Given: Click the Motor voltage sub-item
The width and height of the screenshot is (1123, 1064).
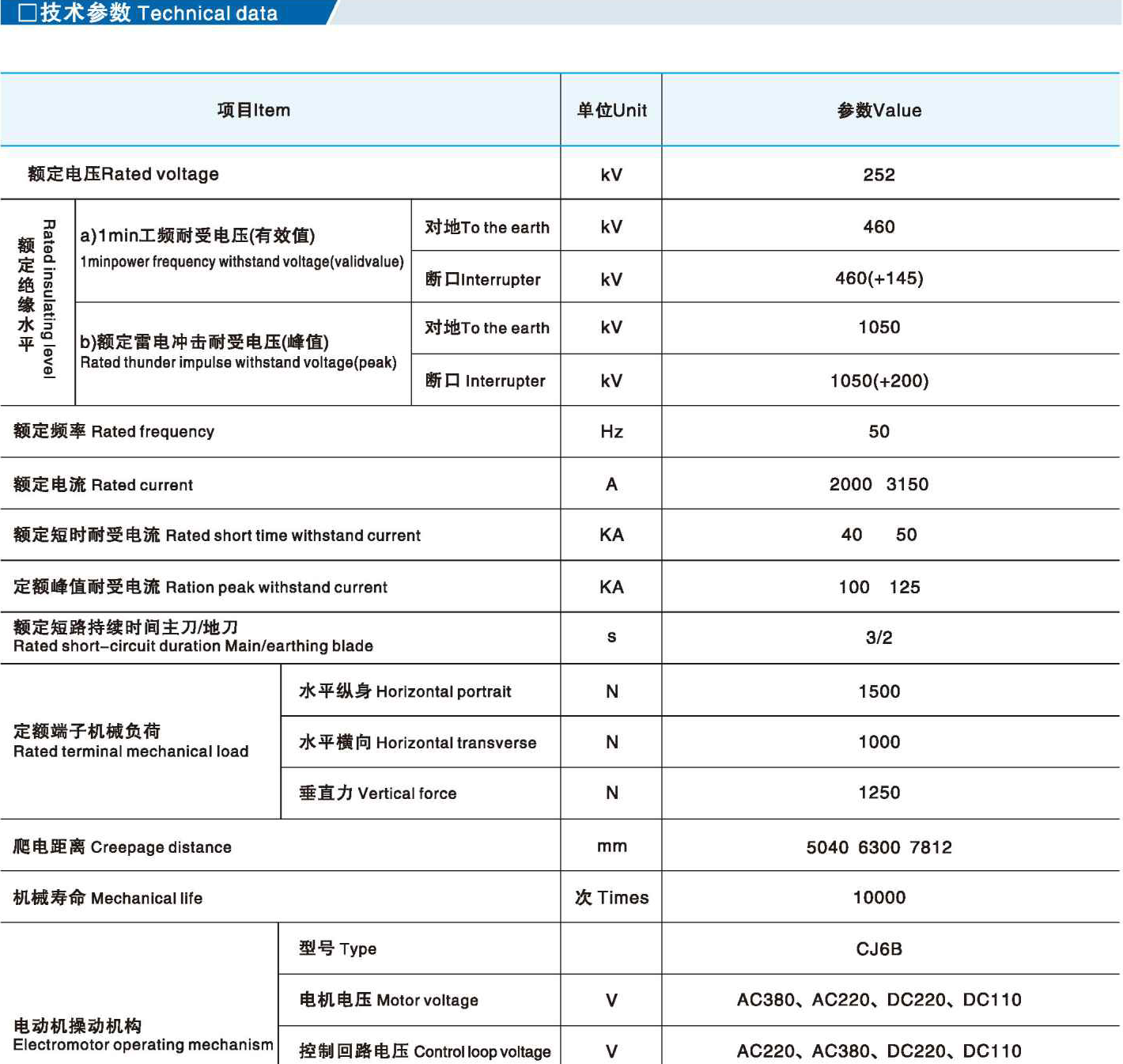Looking at the screenshot, I should (x=388, y=1000).
